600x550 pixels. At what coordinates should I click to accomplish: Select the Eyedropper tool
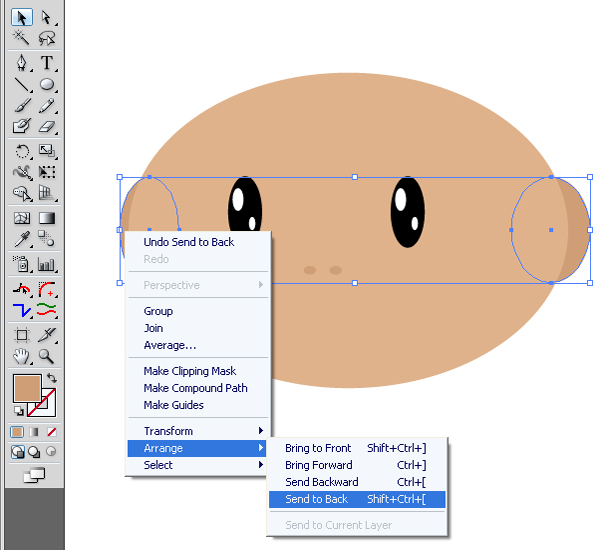tap(22, 239)
